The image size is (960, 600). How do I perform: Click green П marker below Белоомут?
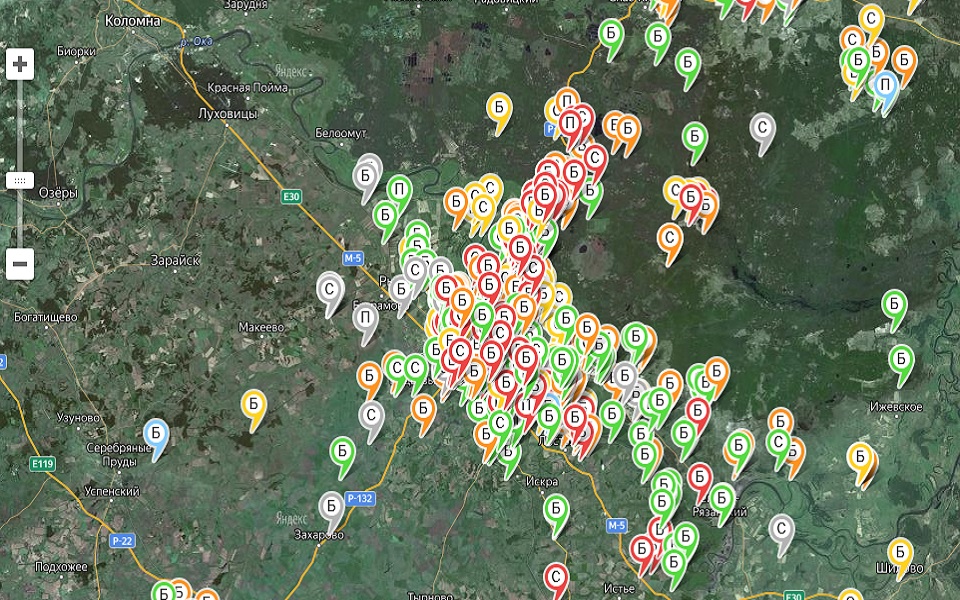coord(399,191)
